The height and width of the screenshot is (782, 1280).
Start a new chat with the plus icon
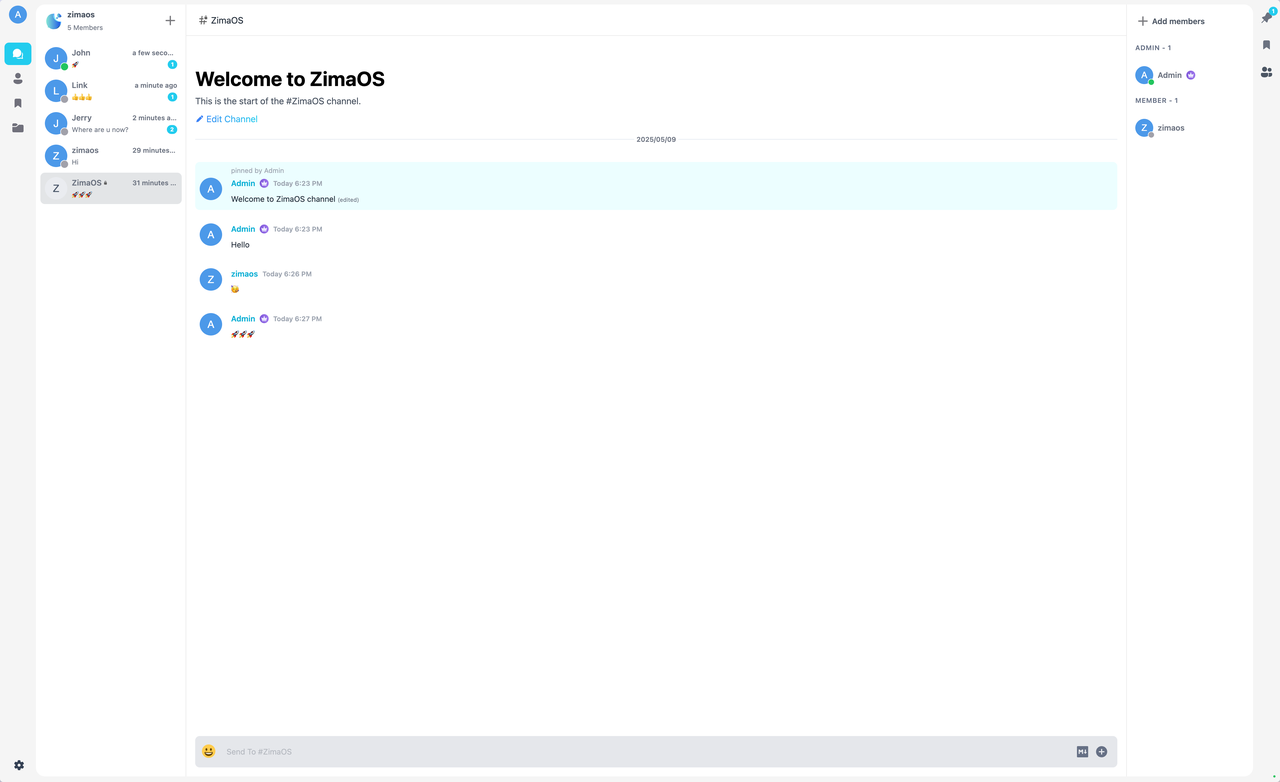pyautogui.click(x=170, y=20)
